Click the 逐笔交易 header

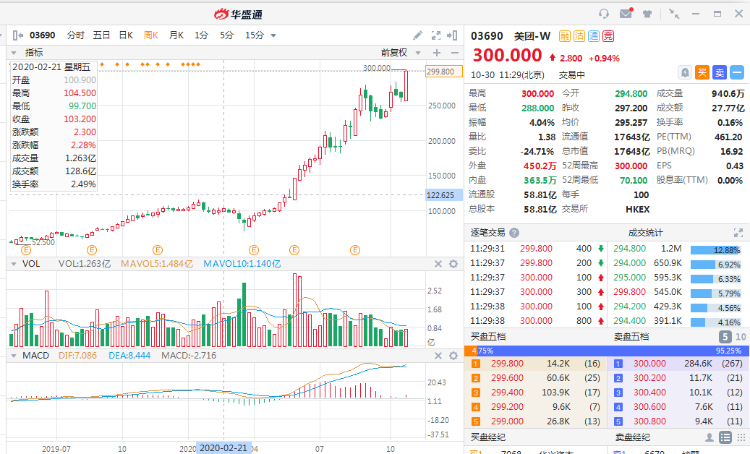point(487,233)
